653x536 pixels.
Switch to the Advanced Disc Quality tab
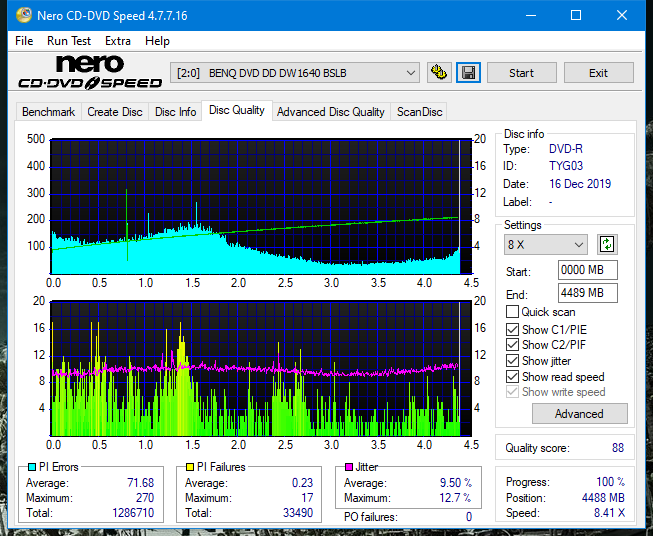(331, 112)
